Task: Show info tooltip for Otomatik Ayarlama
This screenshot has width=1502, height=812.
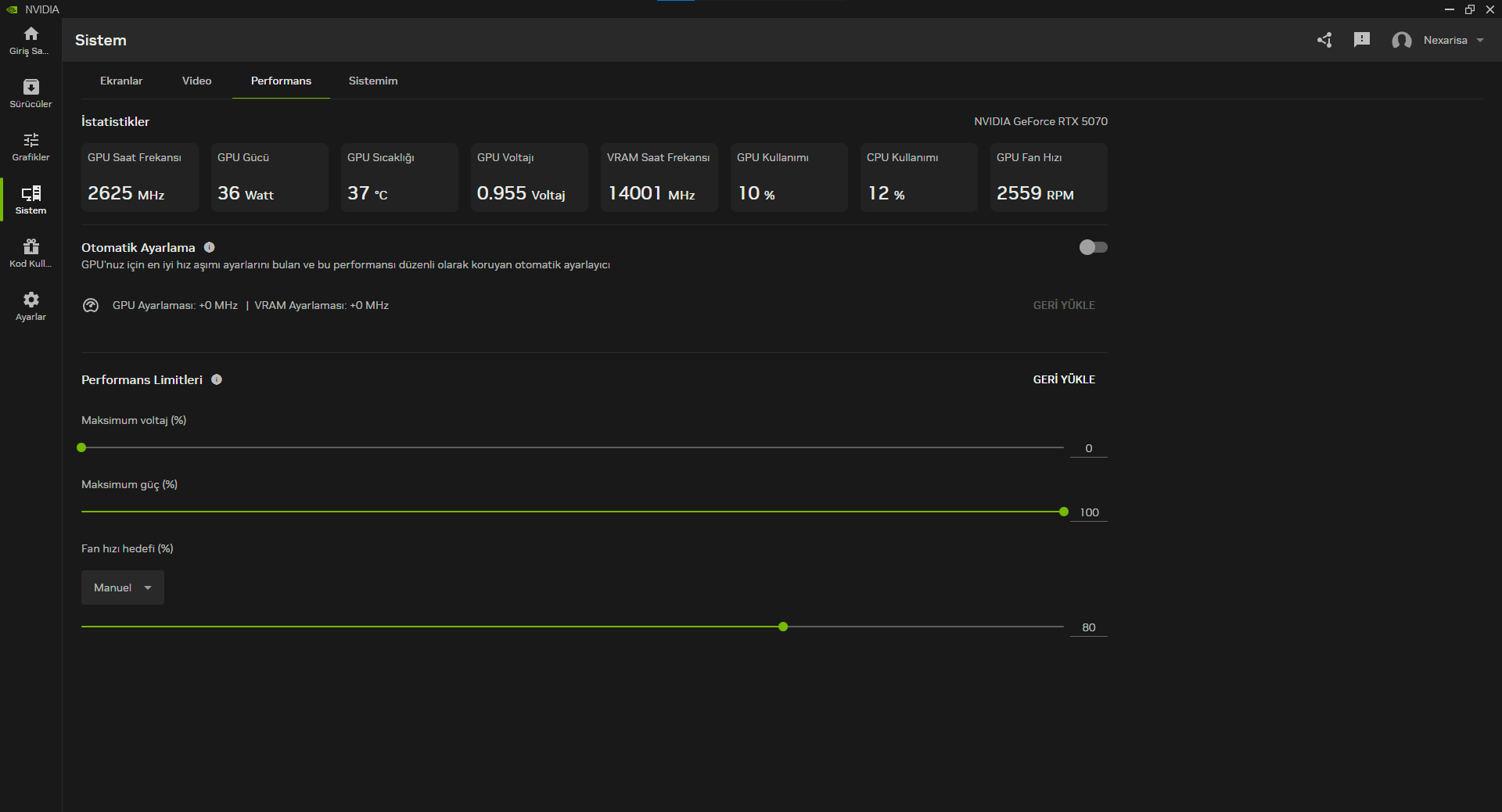Action: 209,247
